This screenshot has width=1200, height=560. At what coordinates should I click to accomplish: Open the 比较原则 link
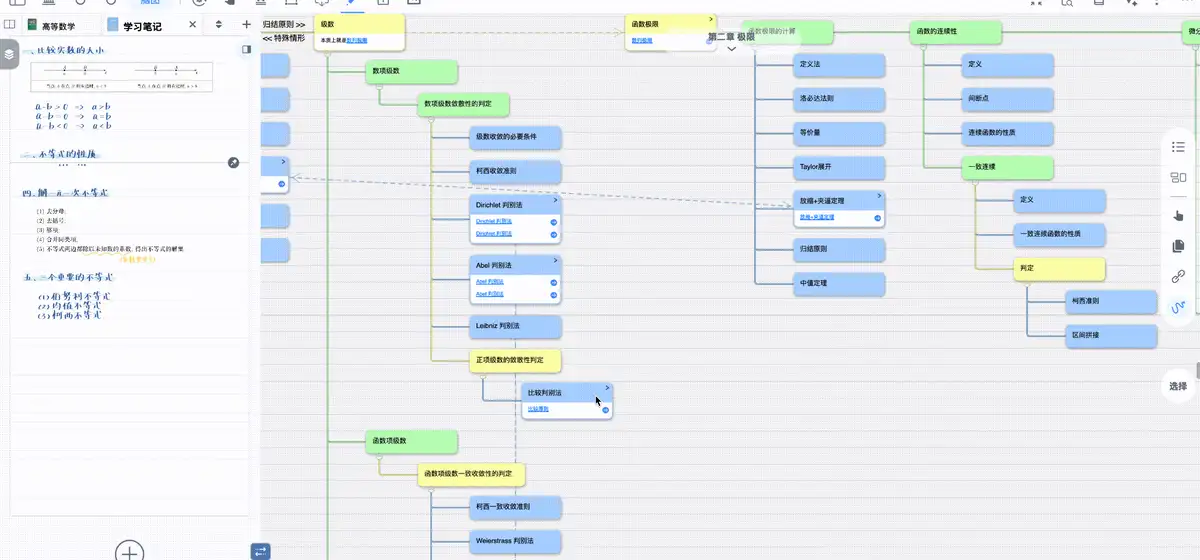(x=538, y=409)
